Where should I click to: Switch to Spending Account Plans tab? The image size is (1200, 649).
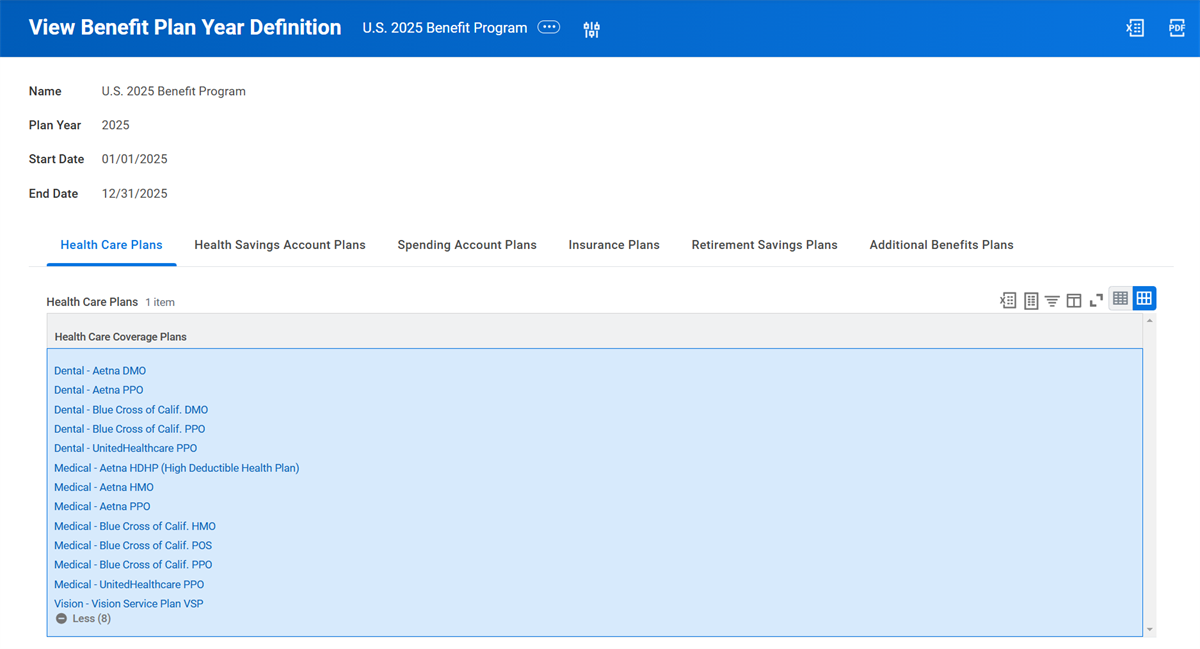pyautogui.click(x=467, y=245)
